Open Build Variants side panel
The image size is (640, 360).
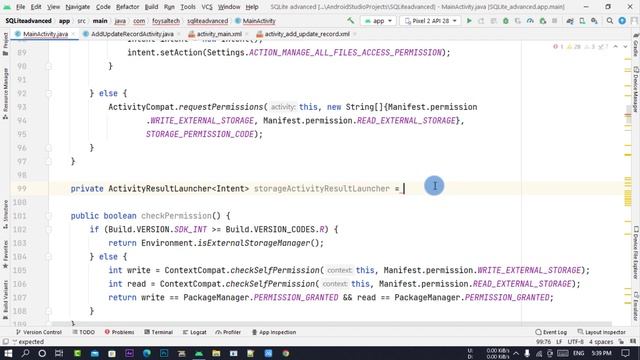click(5, 300)
